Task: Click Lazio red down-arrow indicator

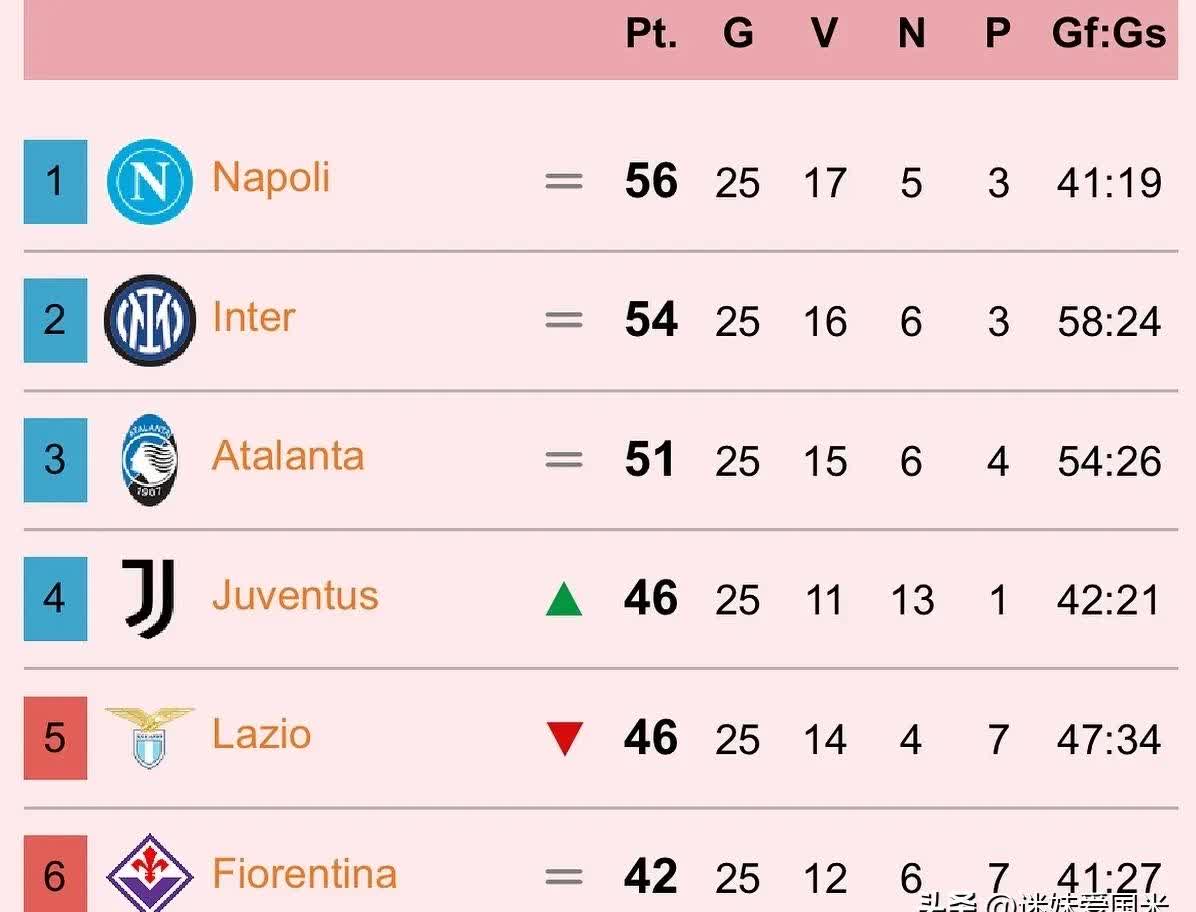Action: click(x=564, y=738)
